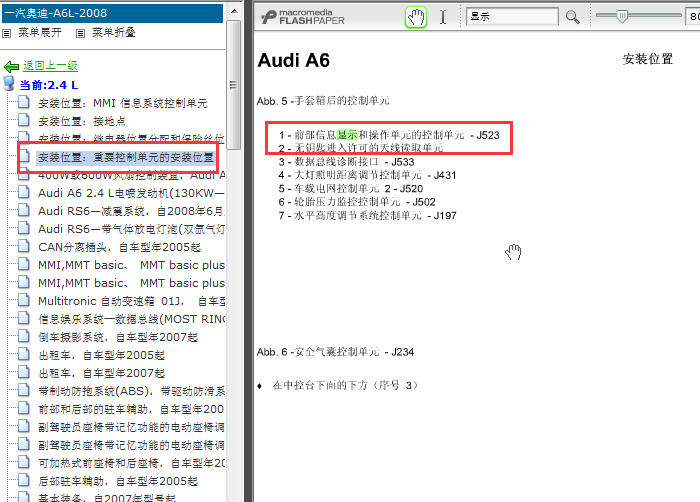700x502 pixels.
Task: Click the sidebar vertical scrollbar thumb
Action: coord(233,85)
